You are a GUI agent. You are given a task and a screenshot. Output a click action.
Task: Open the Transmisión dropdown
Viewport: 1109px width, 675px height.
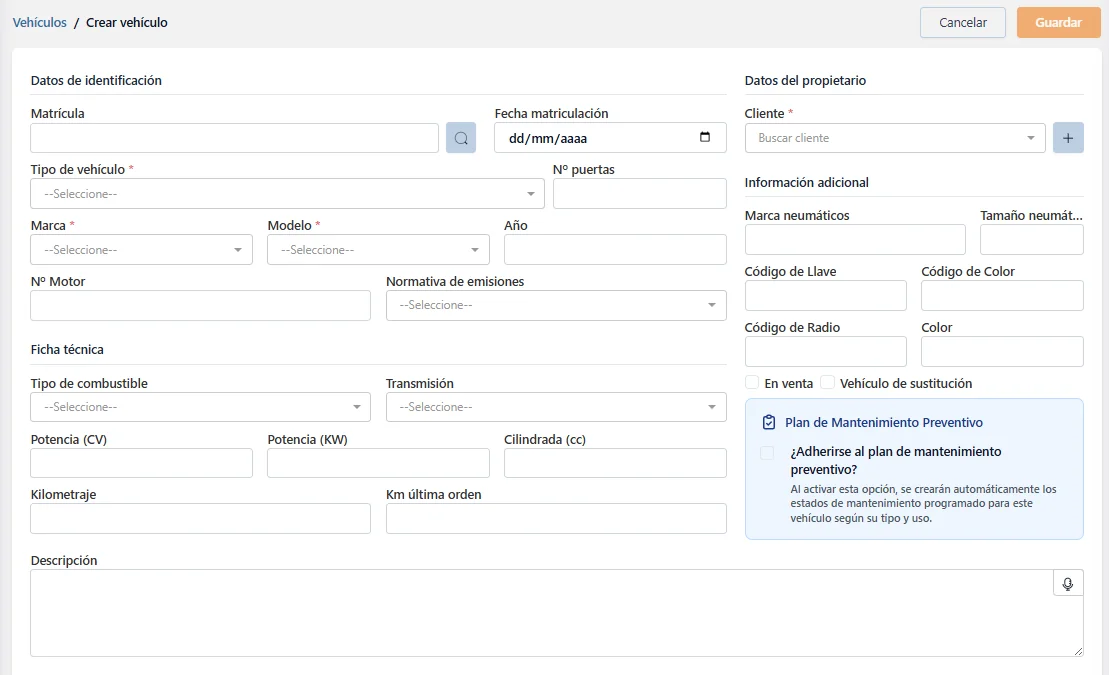coord(556,407)
